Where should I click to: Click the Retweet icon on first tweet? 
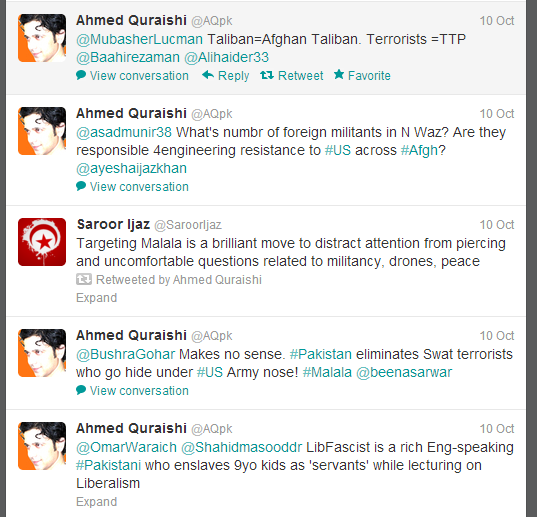[x=267, y=75]
